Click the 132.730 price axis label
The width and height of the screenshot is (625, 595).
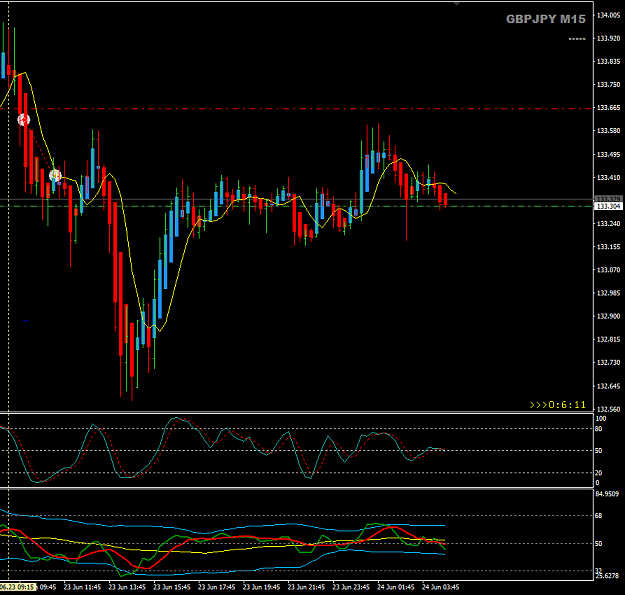[x=608, y=362]
